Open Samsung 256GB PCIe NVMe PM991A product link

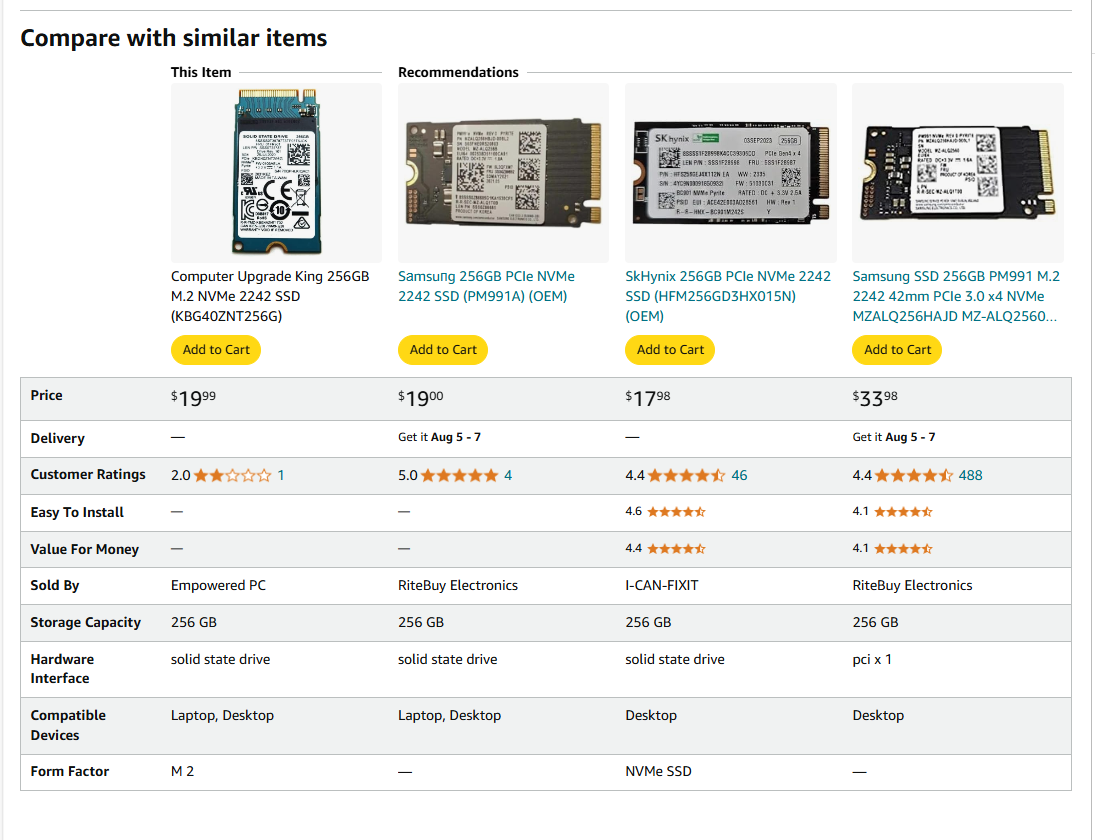[486, 286]
